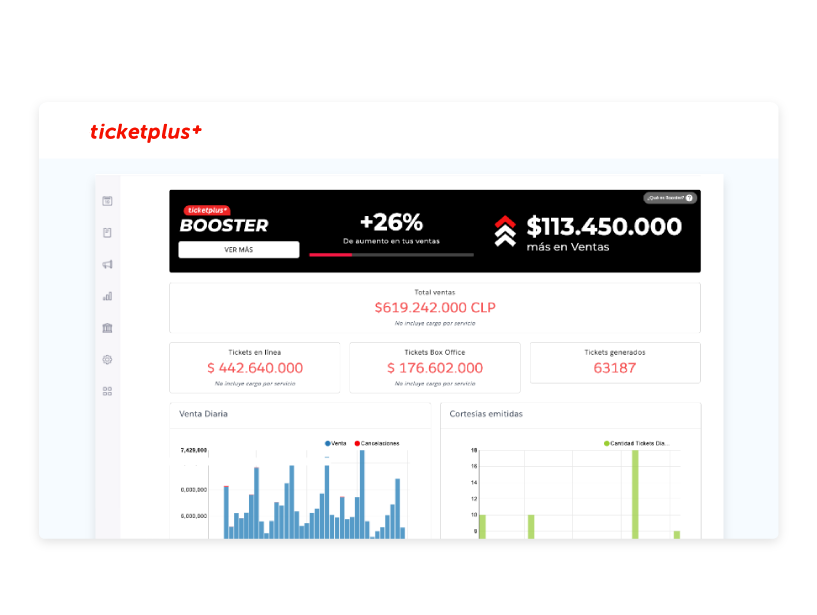Click the Tickets Box Office card
Image resolution: width=817 pixels, height=615 pixels.
(435, 366)
